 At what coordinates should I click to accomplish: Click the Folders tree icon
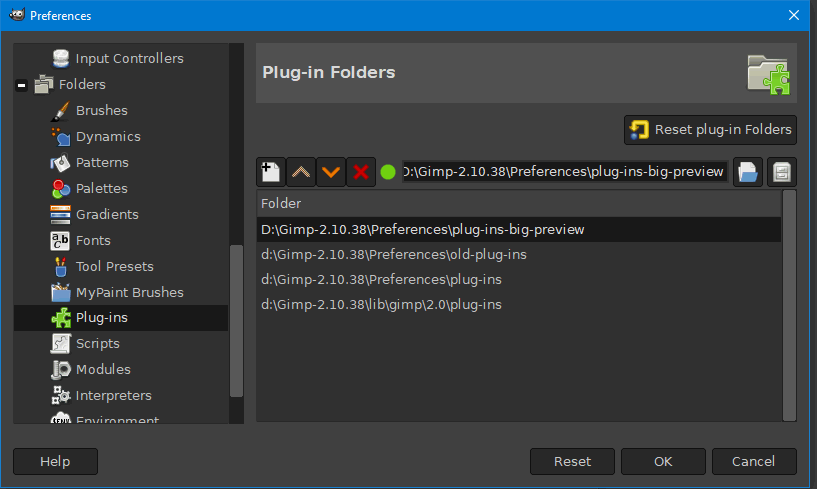[x=44, y=84]
